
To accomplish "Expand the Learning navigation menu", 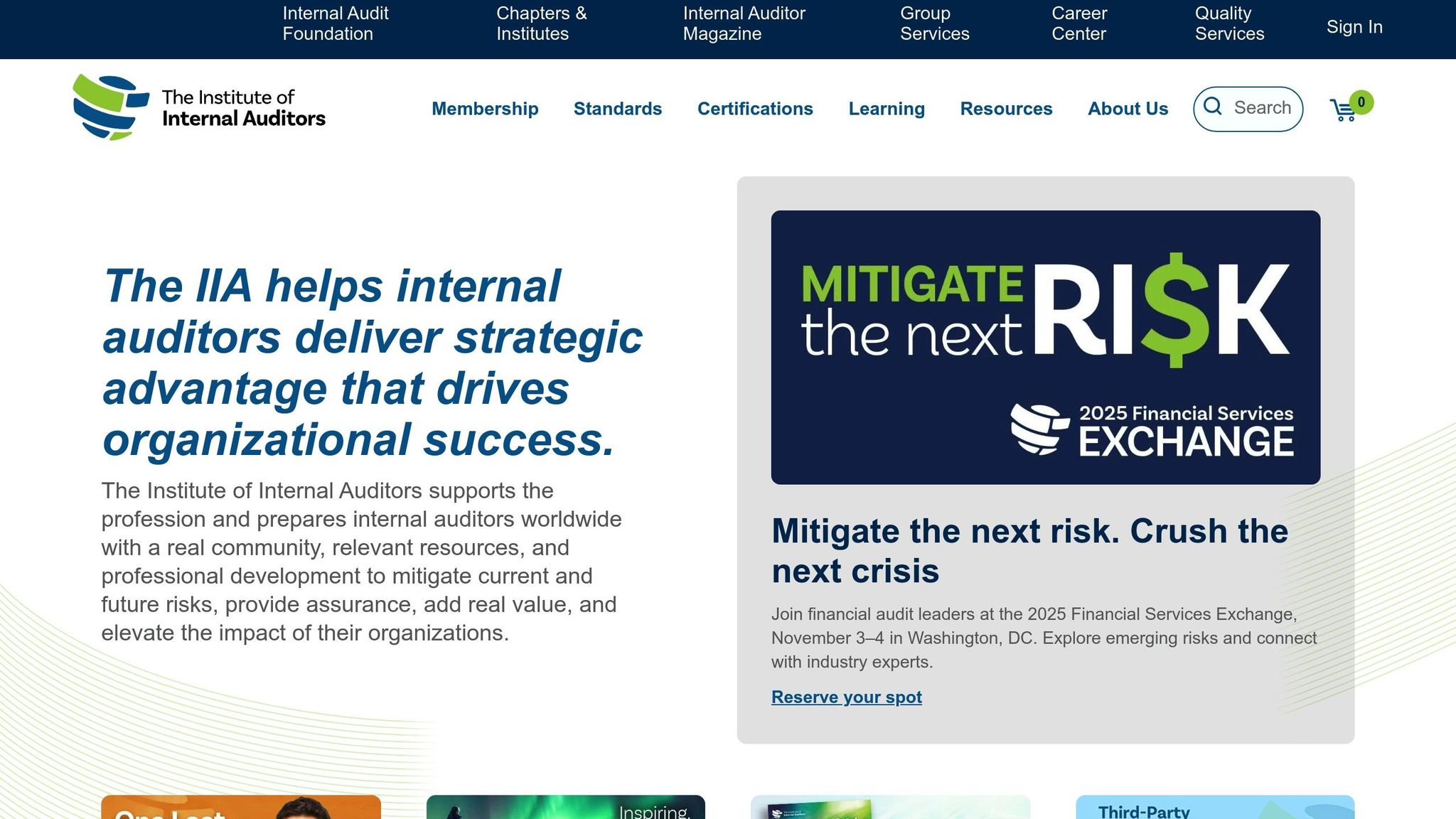I will 886,109.
